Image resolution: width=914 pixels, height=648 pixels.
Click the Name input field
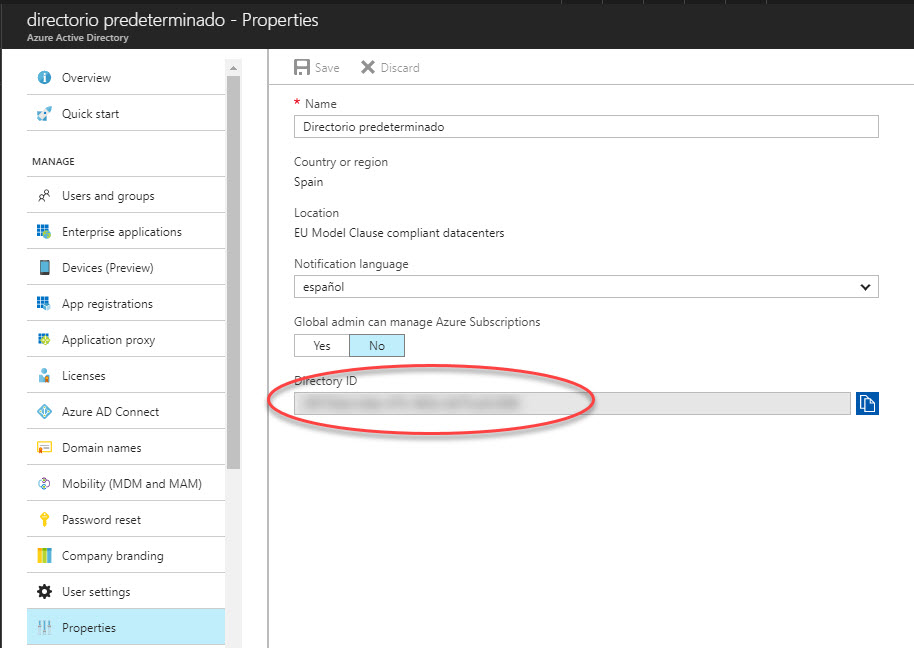pos(586,126)
